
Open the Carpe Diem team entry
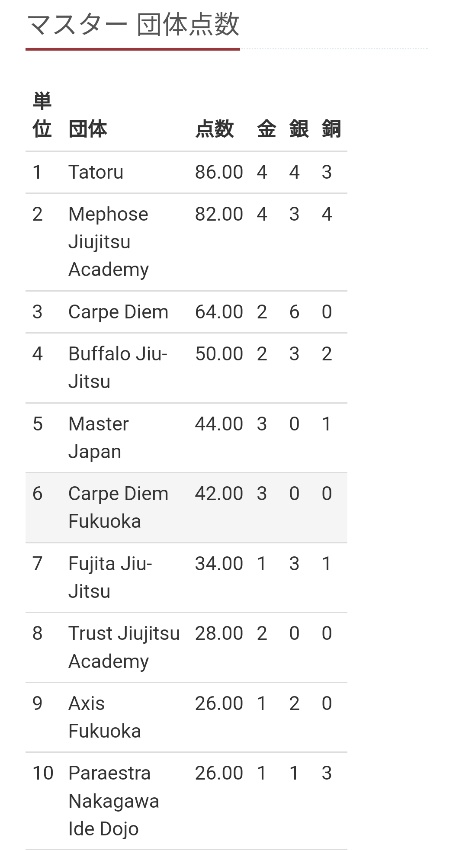click(118, 312)
